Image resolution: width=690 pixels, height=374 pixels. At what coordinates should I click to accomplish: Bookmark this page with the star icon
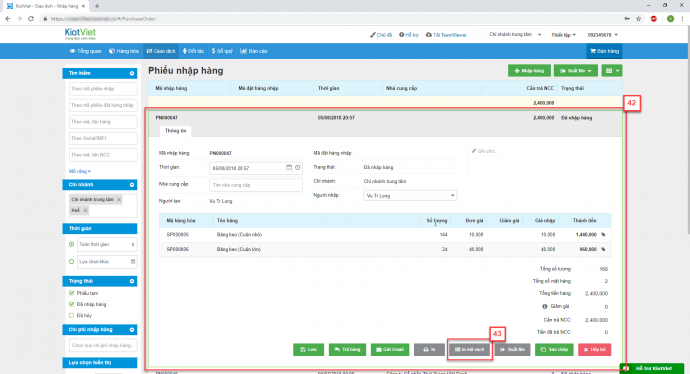(x=639, y=18)
